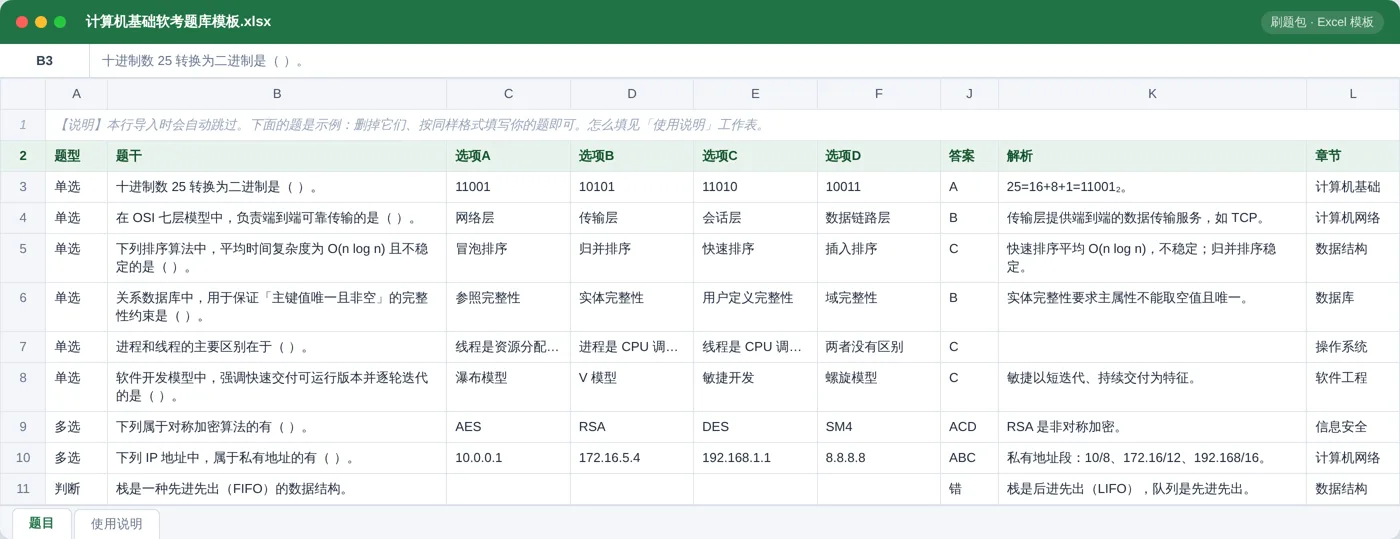Click the OSI 七层模型 question cell
This screenshot has height=539, width=1400.
coord(277,218)
